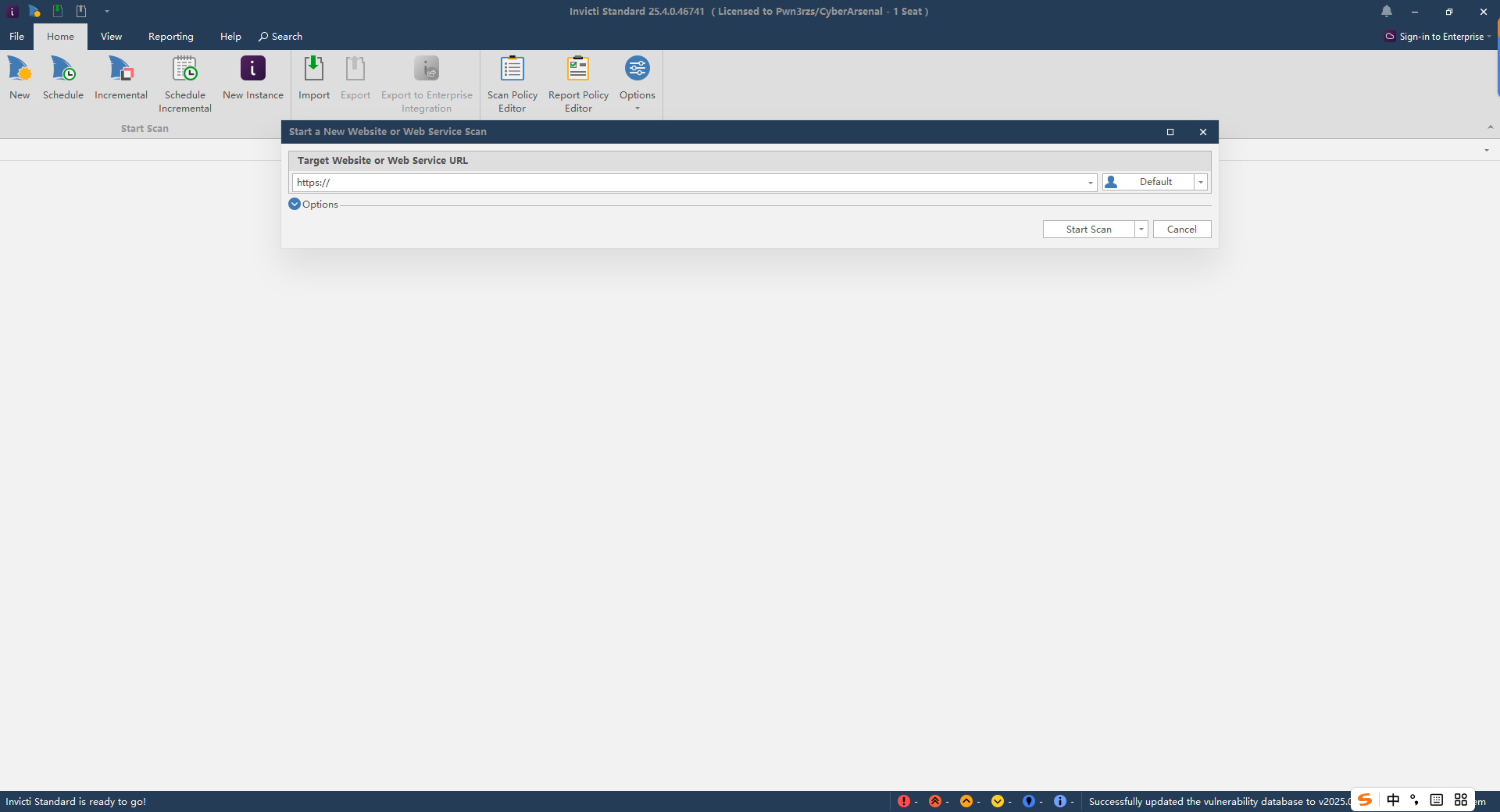The height and width of the screenshot is (812, 1500).
Task: Click the orange medium severity status icon
Action: click(x=966, y=801)
